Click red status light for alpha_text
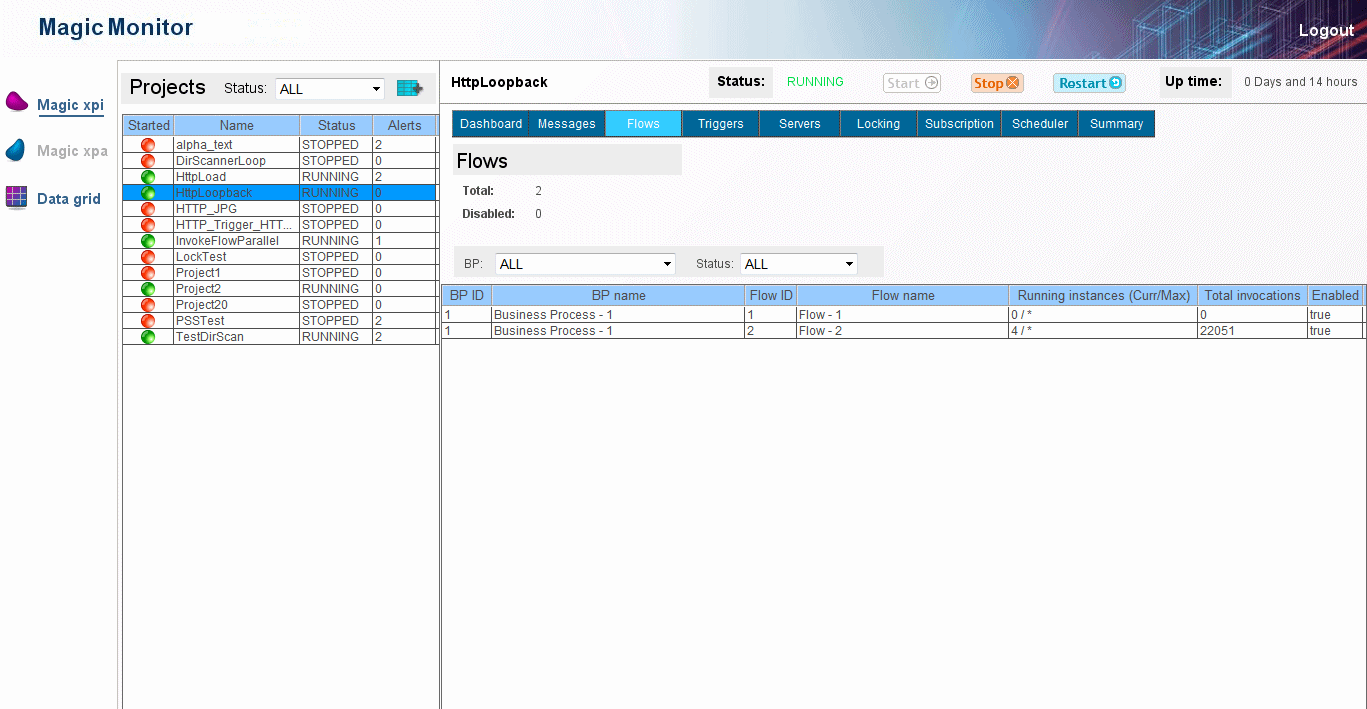Screen dimensions: 1367x709 [148, 145]
